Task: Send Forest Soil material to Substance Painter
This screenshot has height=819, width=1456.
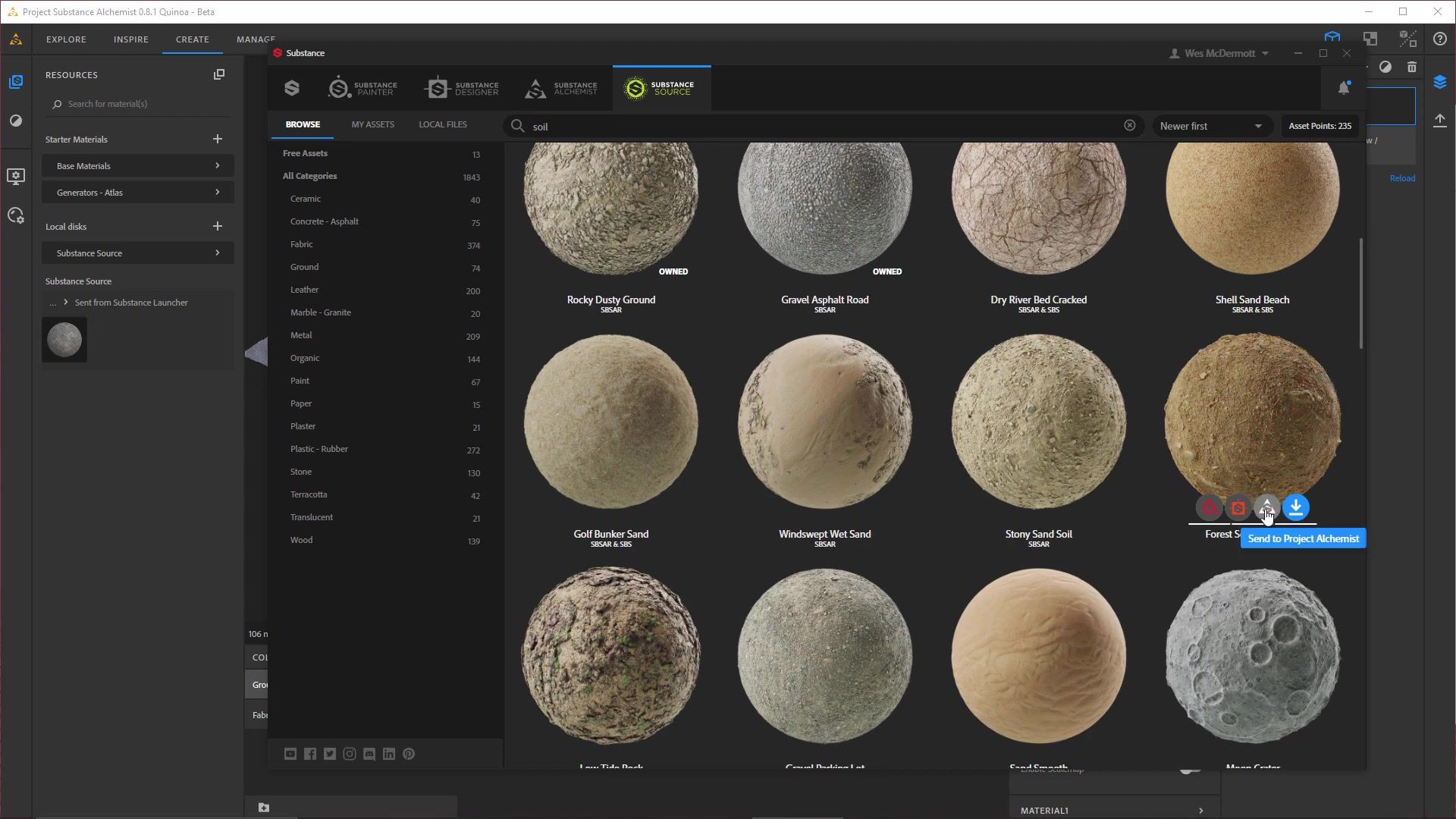Action: click(1210, 508)
